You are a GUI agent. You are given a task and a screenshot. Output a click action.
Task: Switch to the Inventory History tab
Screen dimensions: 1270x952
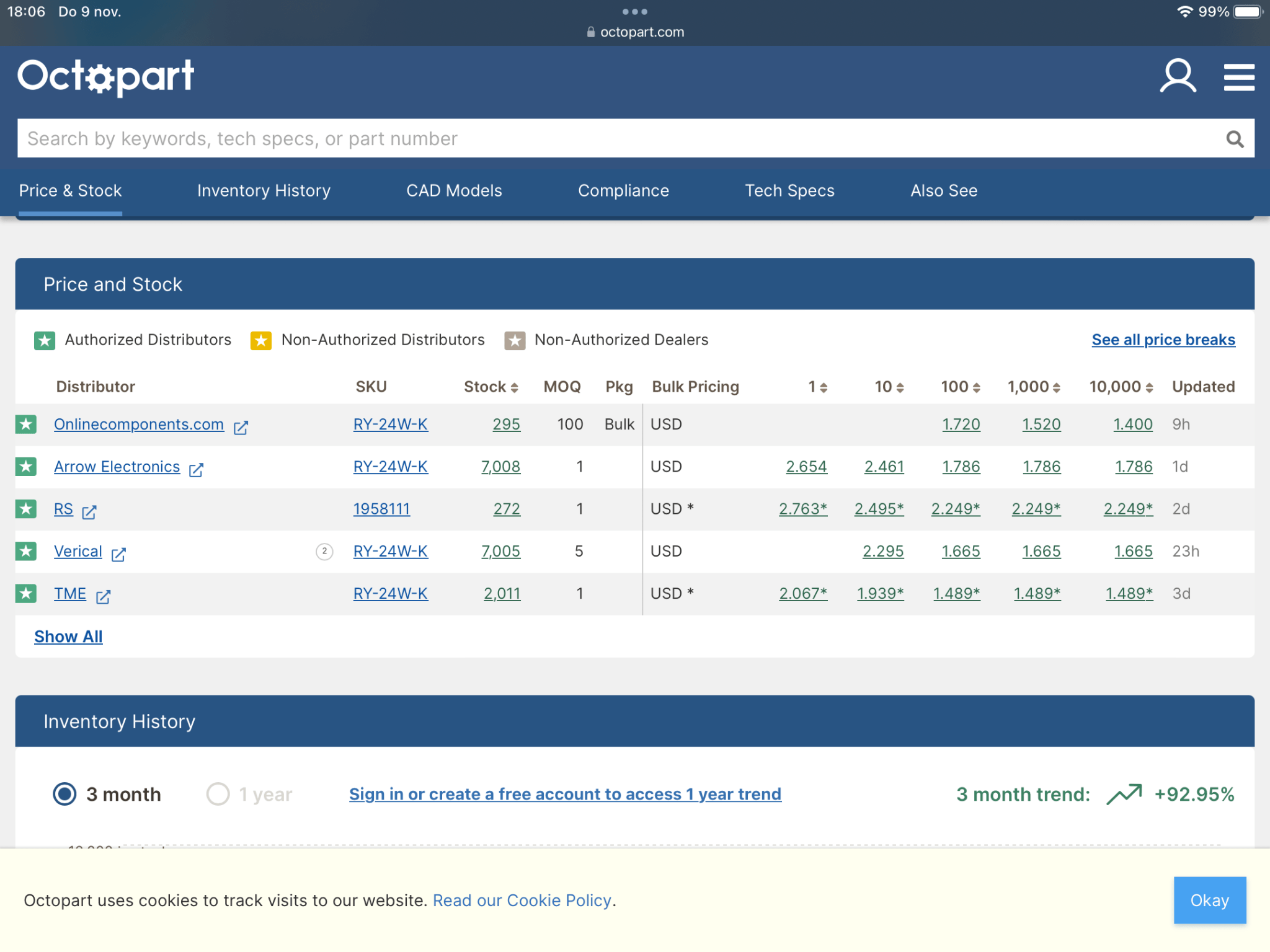click(264, 191)
